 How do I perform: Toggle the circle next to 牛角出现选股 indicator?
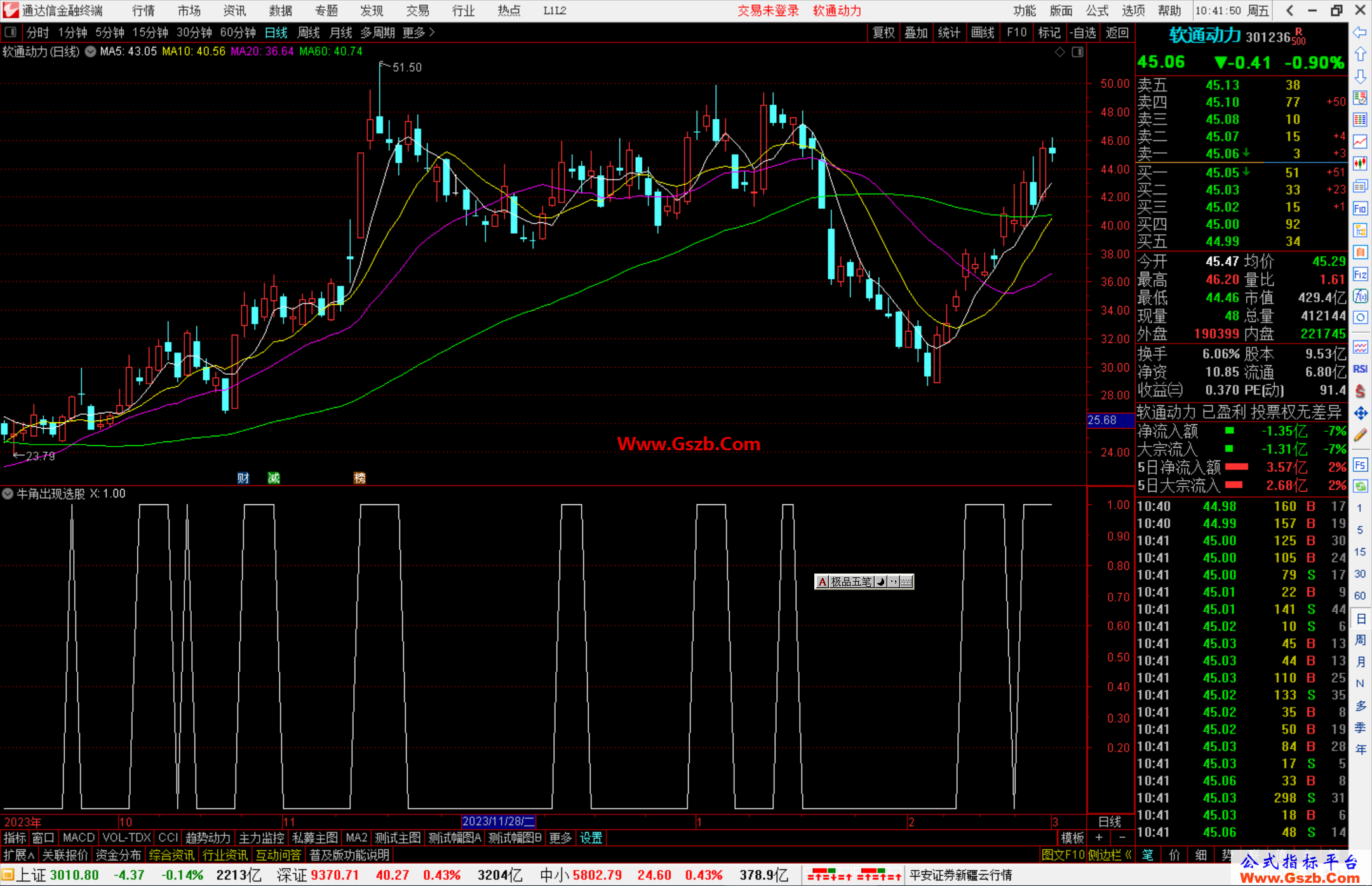point(8,493)
